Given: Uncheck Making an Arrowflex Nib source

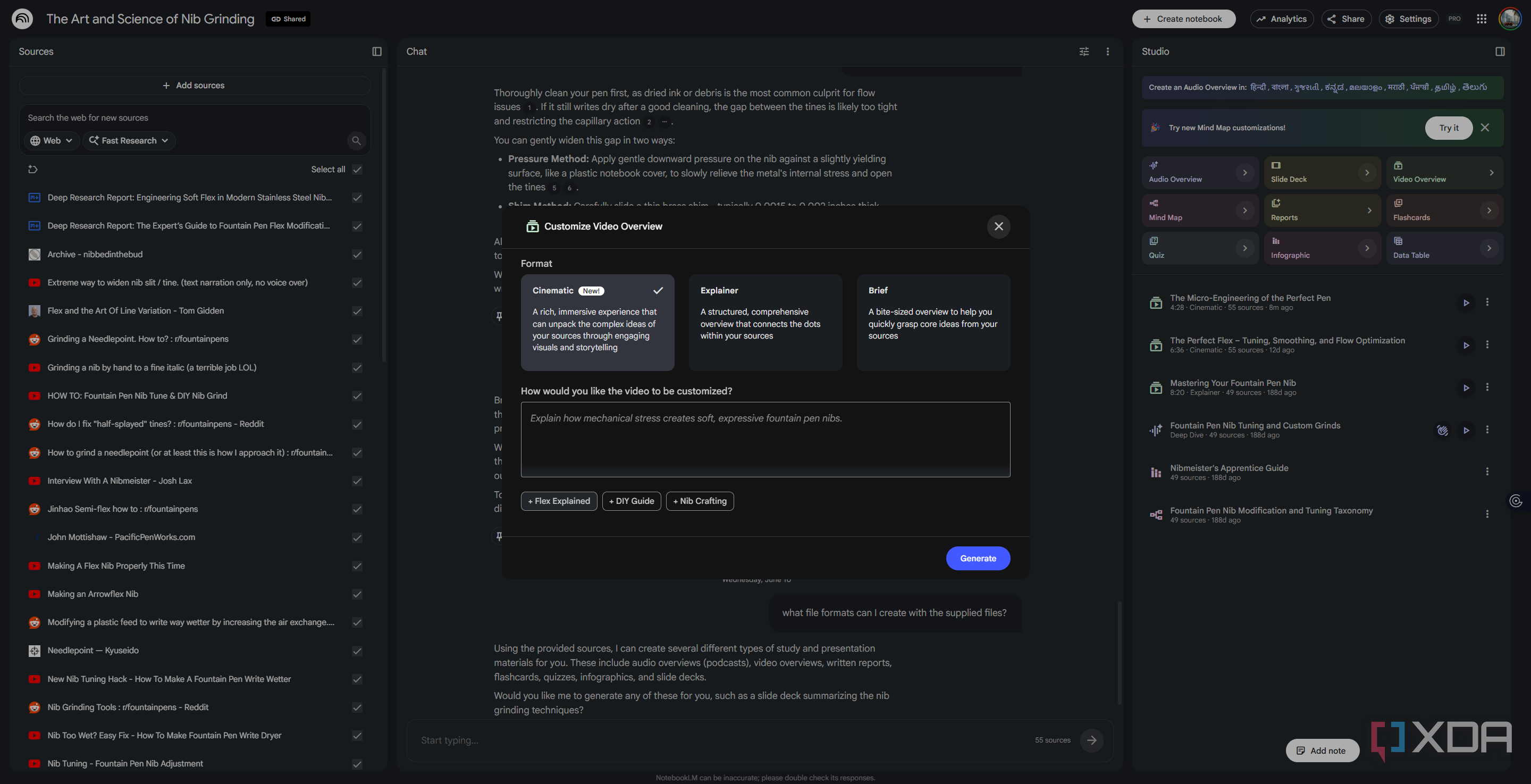Looking at the screenshot, I should click(x=357, y=594).
